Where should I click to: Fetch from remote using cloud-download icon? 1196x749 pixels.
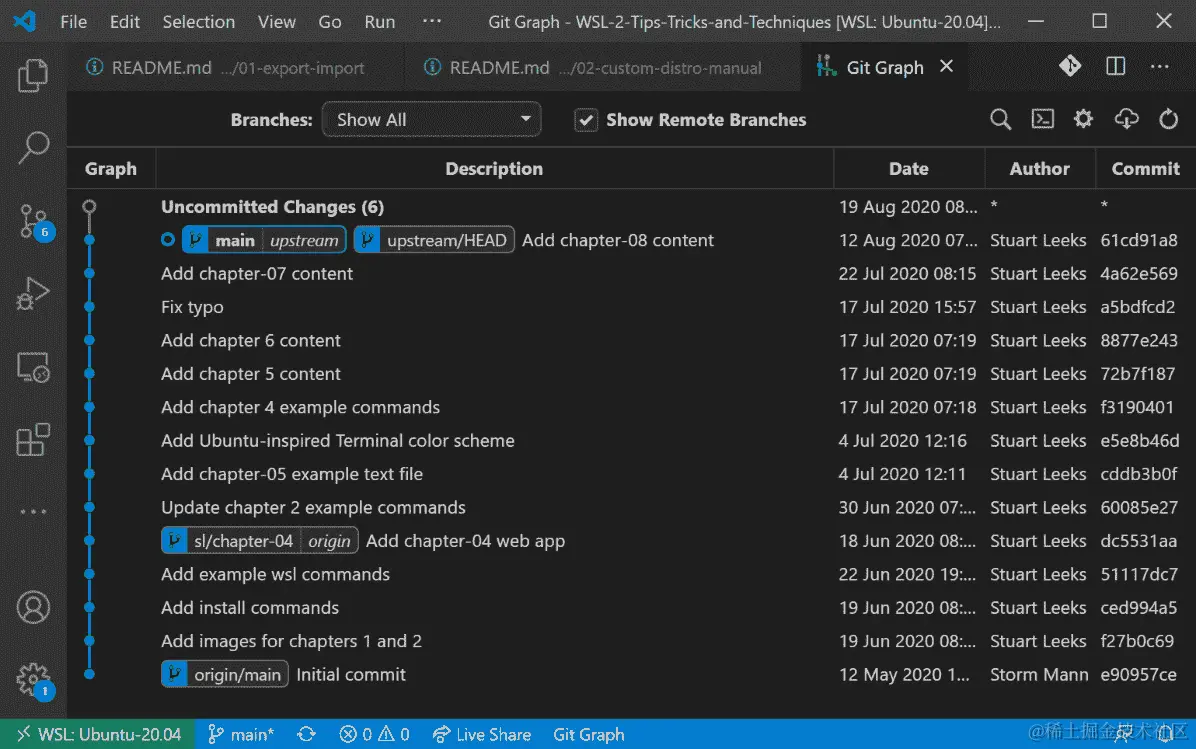pos(1126,119)
